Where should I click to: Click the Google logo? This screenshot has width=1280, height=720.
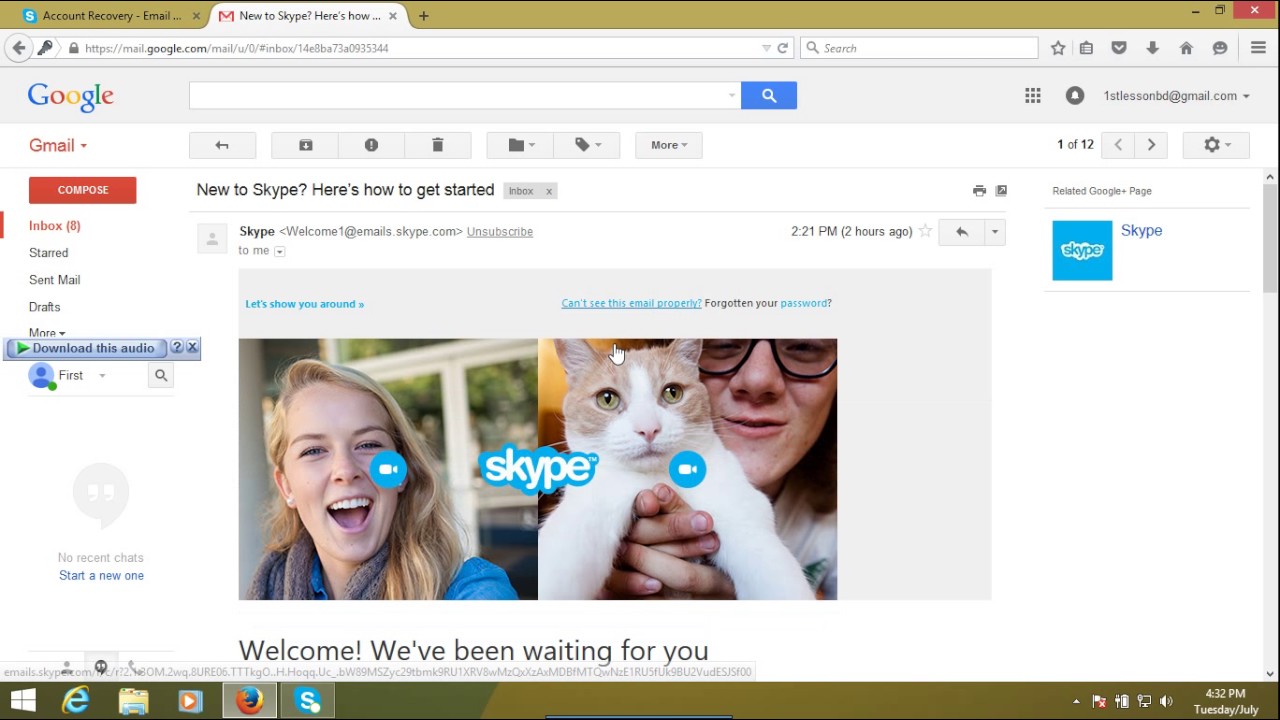click(70, 96)
